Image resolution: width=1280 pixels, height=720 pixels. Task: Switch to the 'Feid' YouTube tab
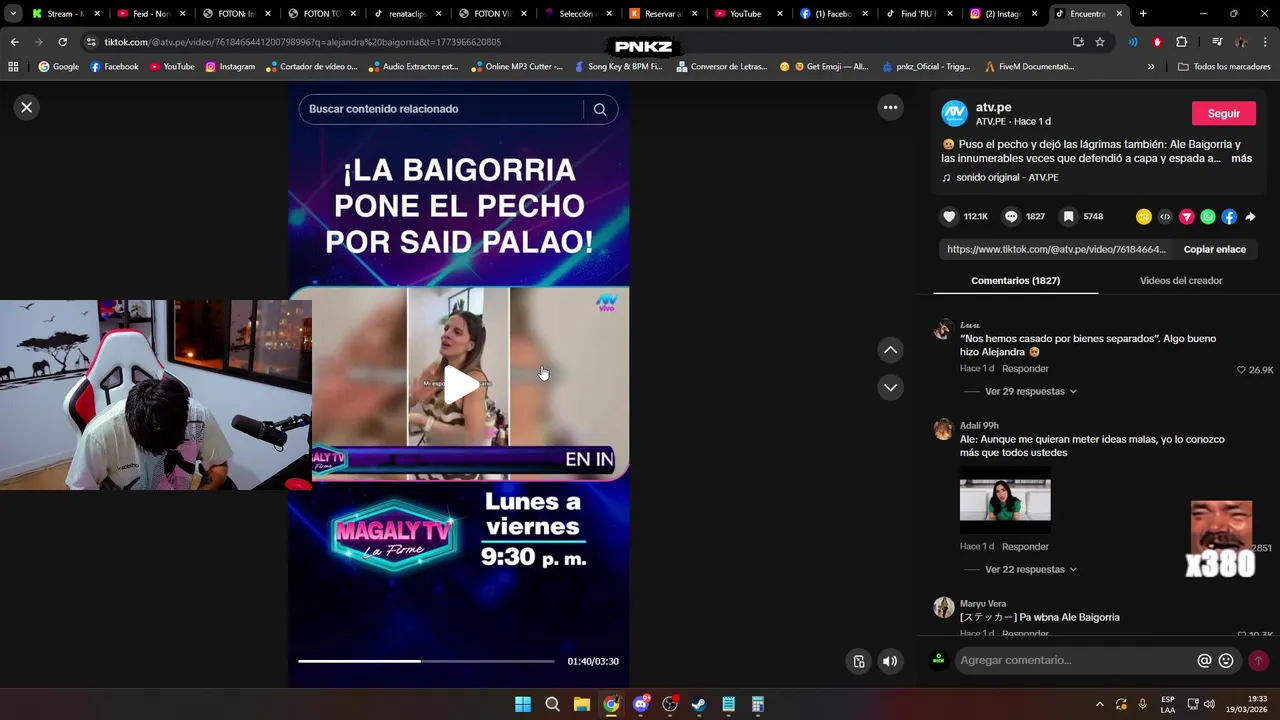point(150,14)
